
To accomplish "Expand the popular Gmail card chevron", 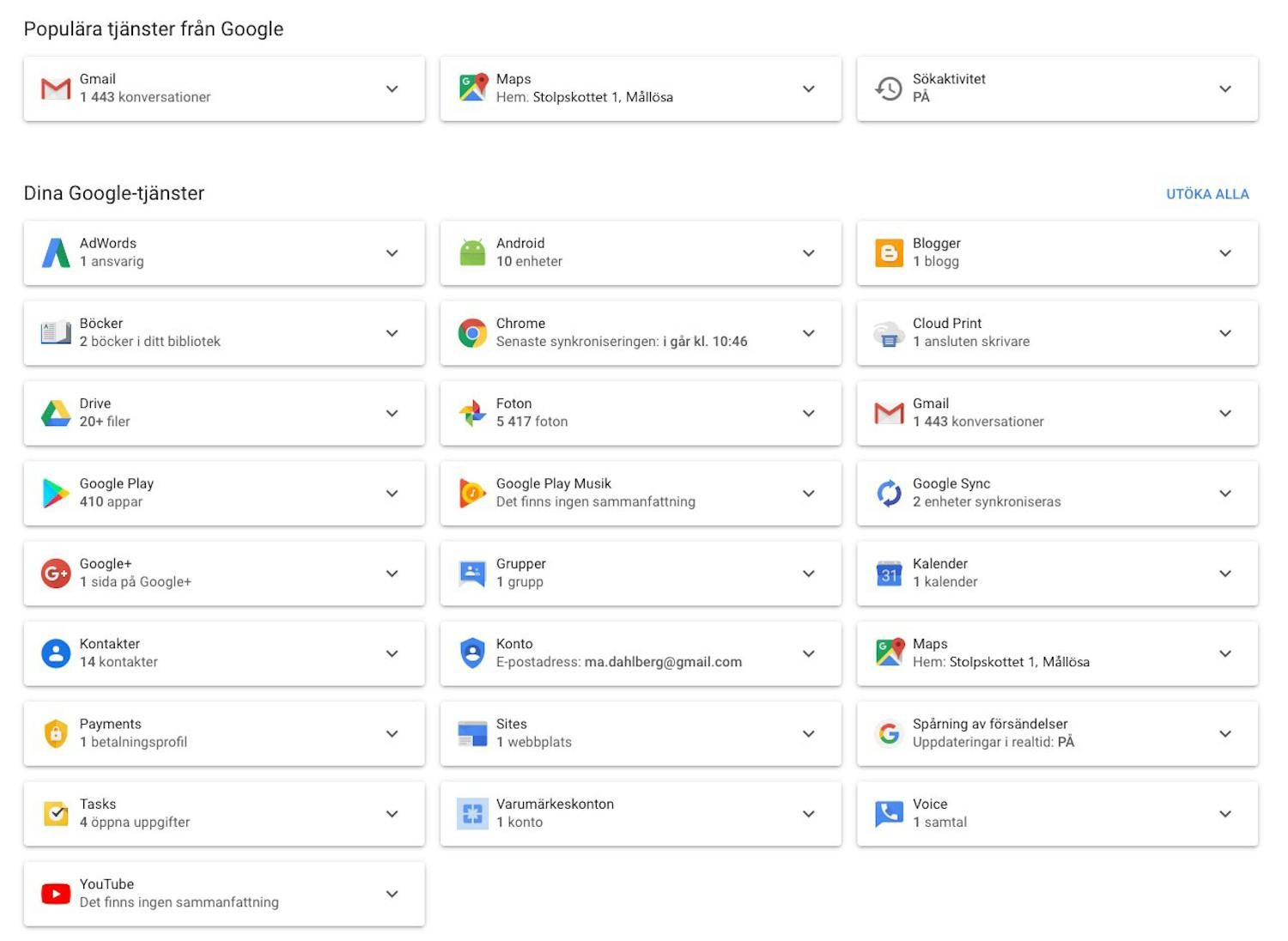I will coord(392,89).
